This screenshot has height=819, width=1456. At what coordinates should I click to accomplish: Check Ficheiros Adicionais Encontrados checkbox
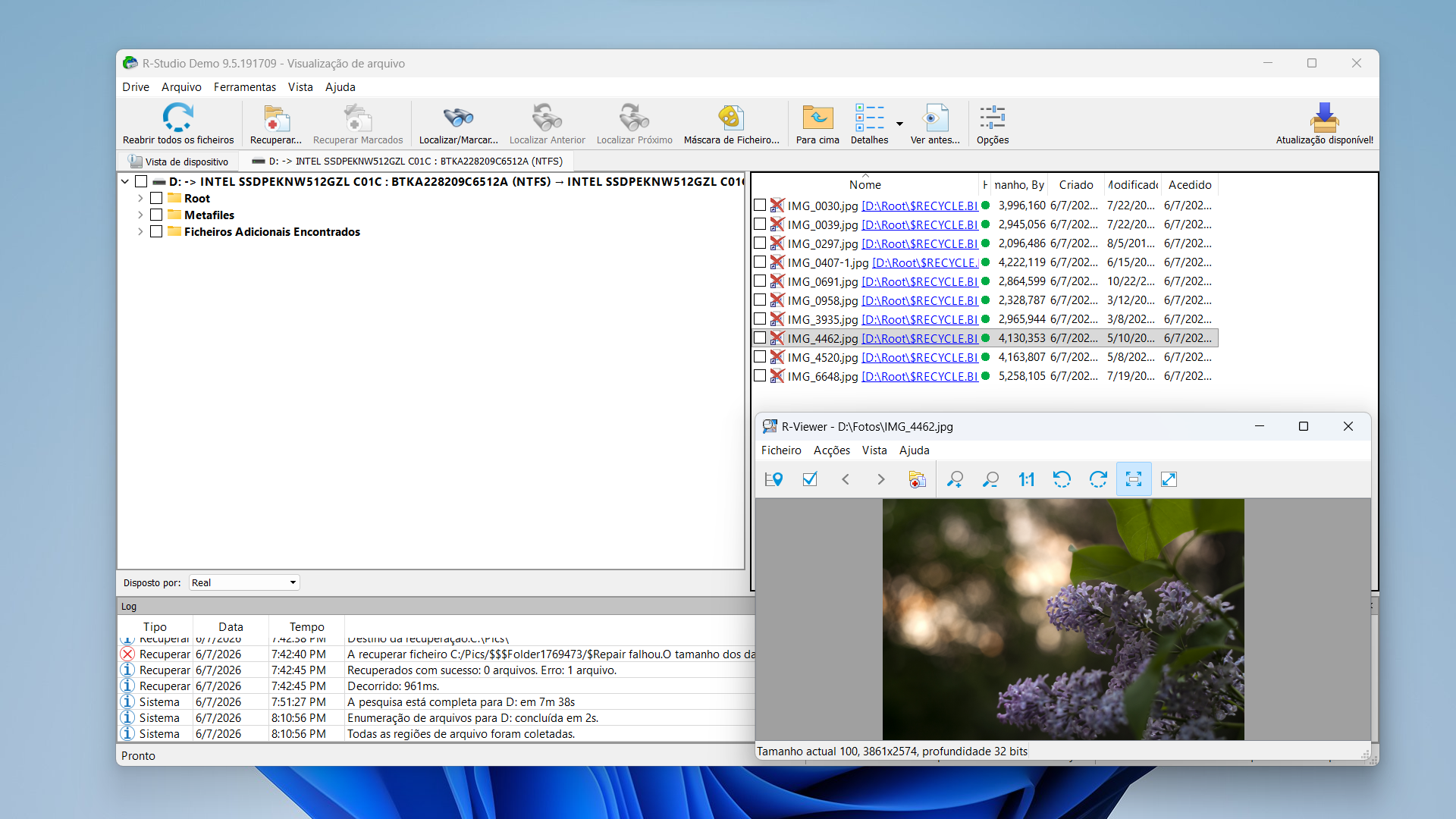[156, 231]
